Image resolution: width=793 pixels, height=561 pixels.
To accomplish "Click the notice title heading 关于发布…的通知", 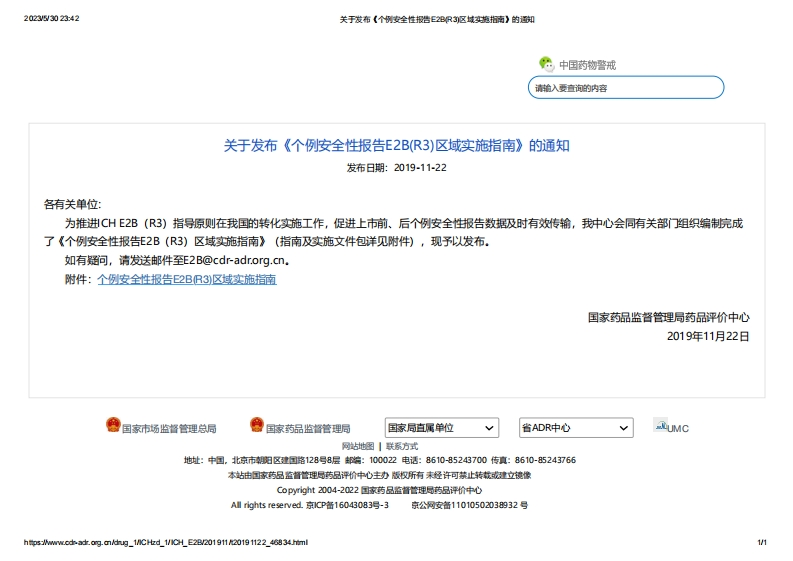I will tap(396, 146).
